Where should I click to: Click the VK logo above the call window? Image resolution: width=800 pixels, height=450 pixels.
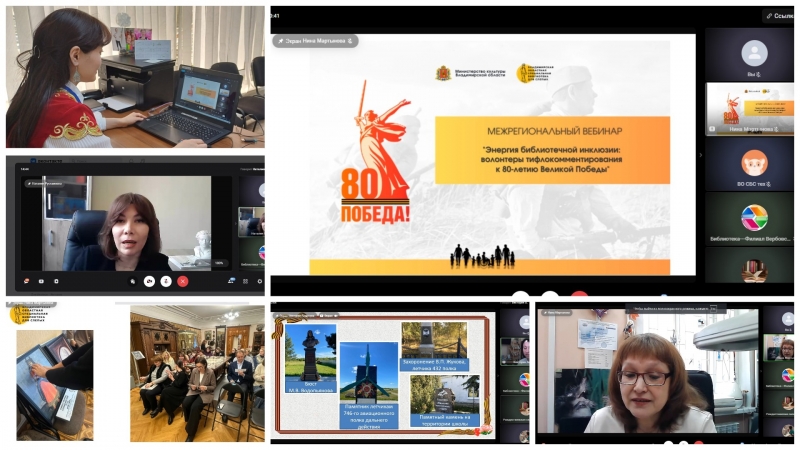point(33,160)
